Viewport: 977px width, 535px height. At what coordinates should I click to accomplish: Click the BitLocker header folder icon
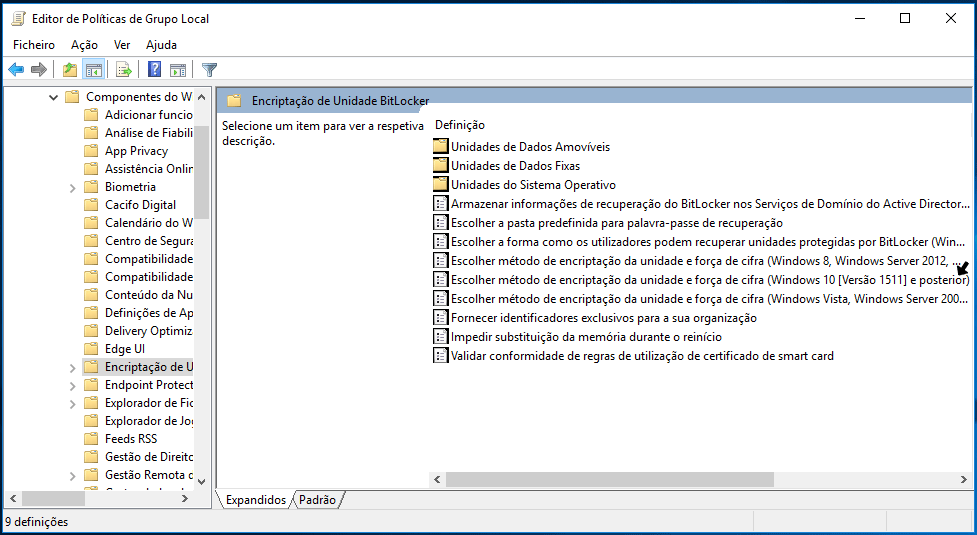click(234, 101)
